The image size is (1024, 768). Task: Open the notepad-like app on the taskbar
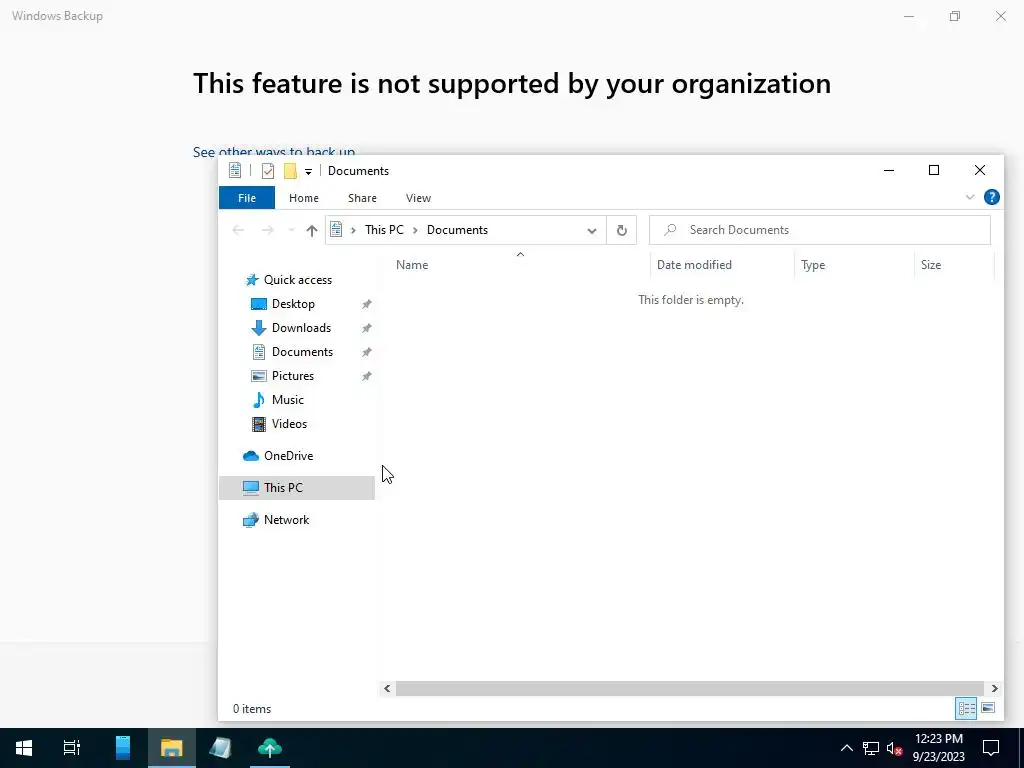(x=220, y=748)
